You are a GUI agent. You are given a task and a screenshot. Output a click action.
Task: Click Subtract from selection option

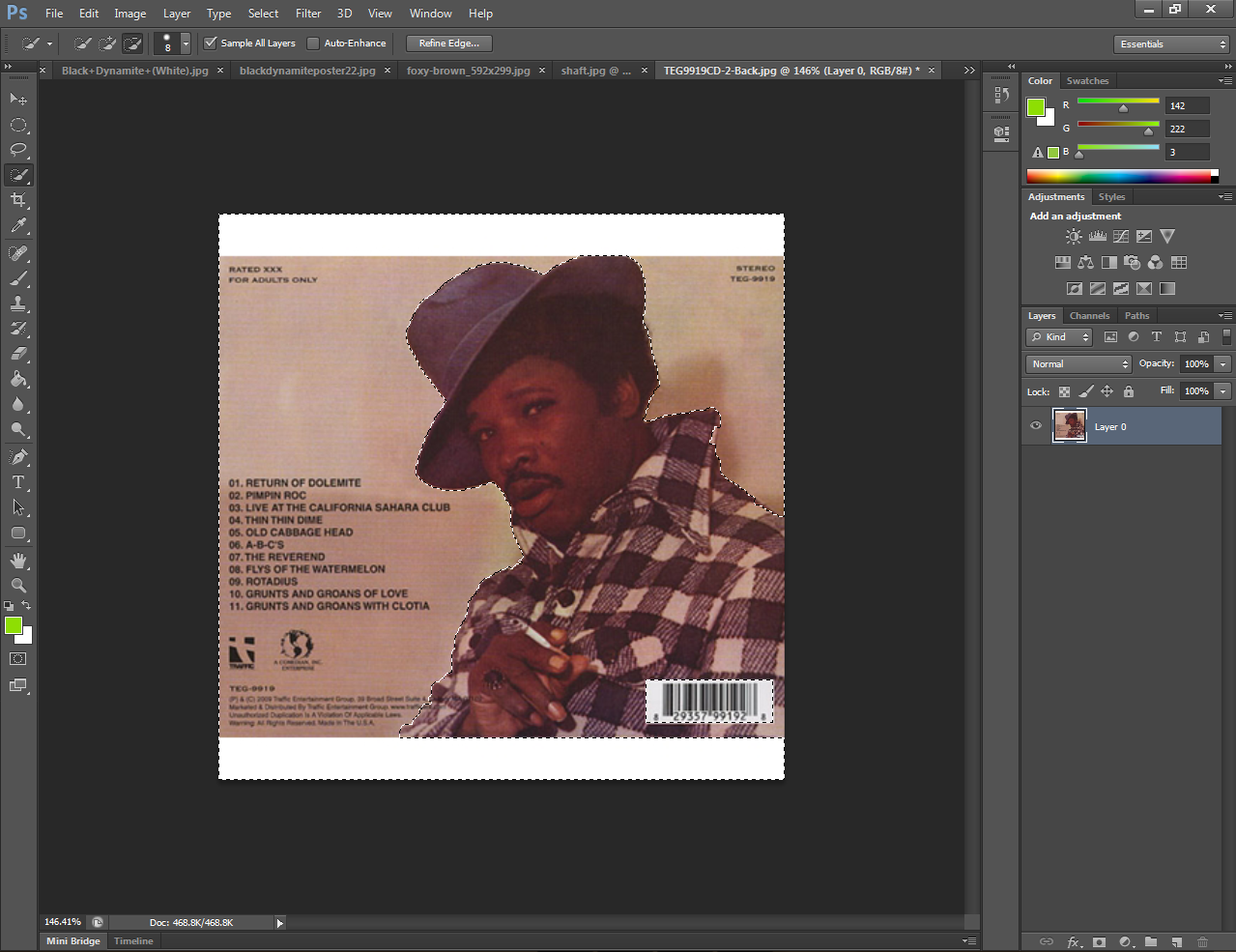tap(133, 43)
